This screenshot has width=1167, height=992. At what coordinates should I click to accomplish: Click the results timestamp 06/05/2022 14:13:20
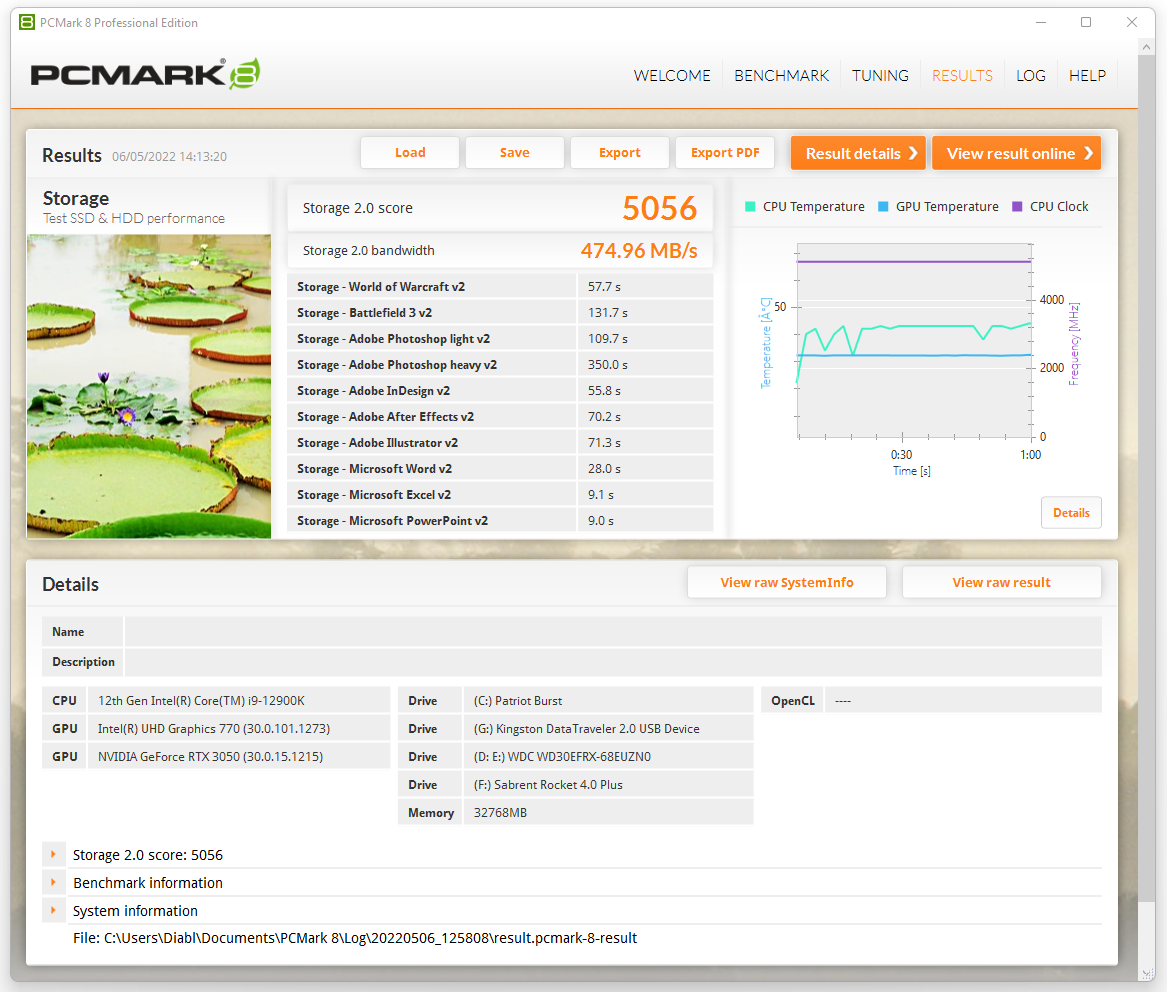pos(170,156)
